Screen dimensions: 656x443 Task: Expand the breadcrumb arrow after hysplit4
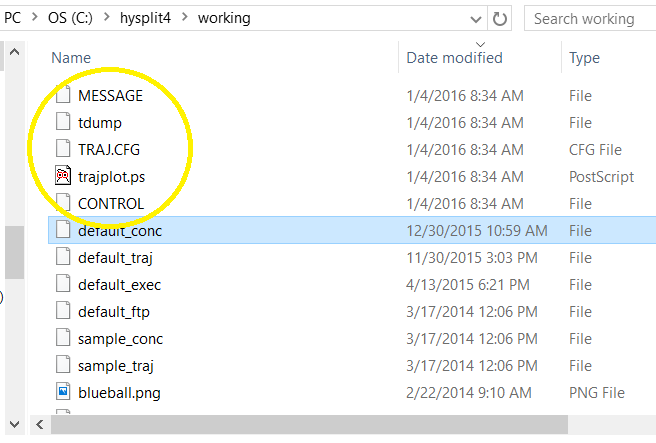185,18
